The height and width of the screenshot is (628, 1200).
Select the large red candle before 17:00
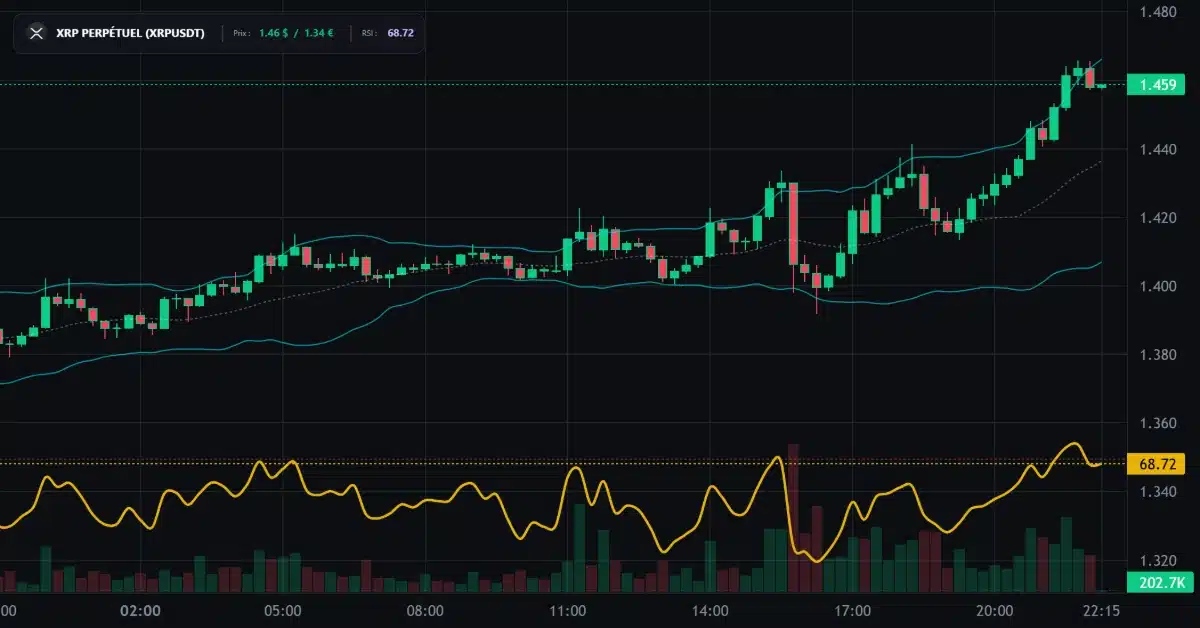click(793, 220)
